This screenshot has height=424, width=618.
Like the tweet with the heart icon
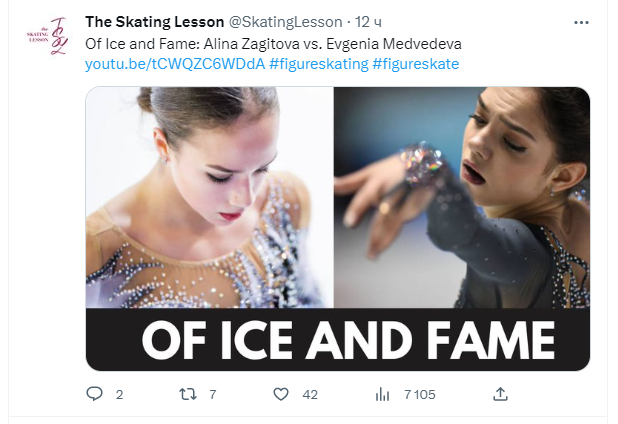pos(281,394)
